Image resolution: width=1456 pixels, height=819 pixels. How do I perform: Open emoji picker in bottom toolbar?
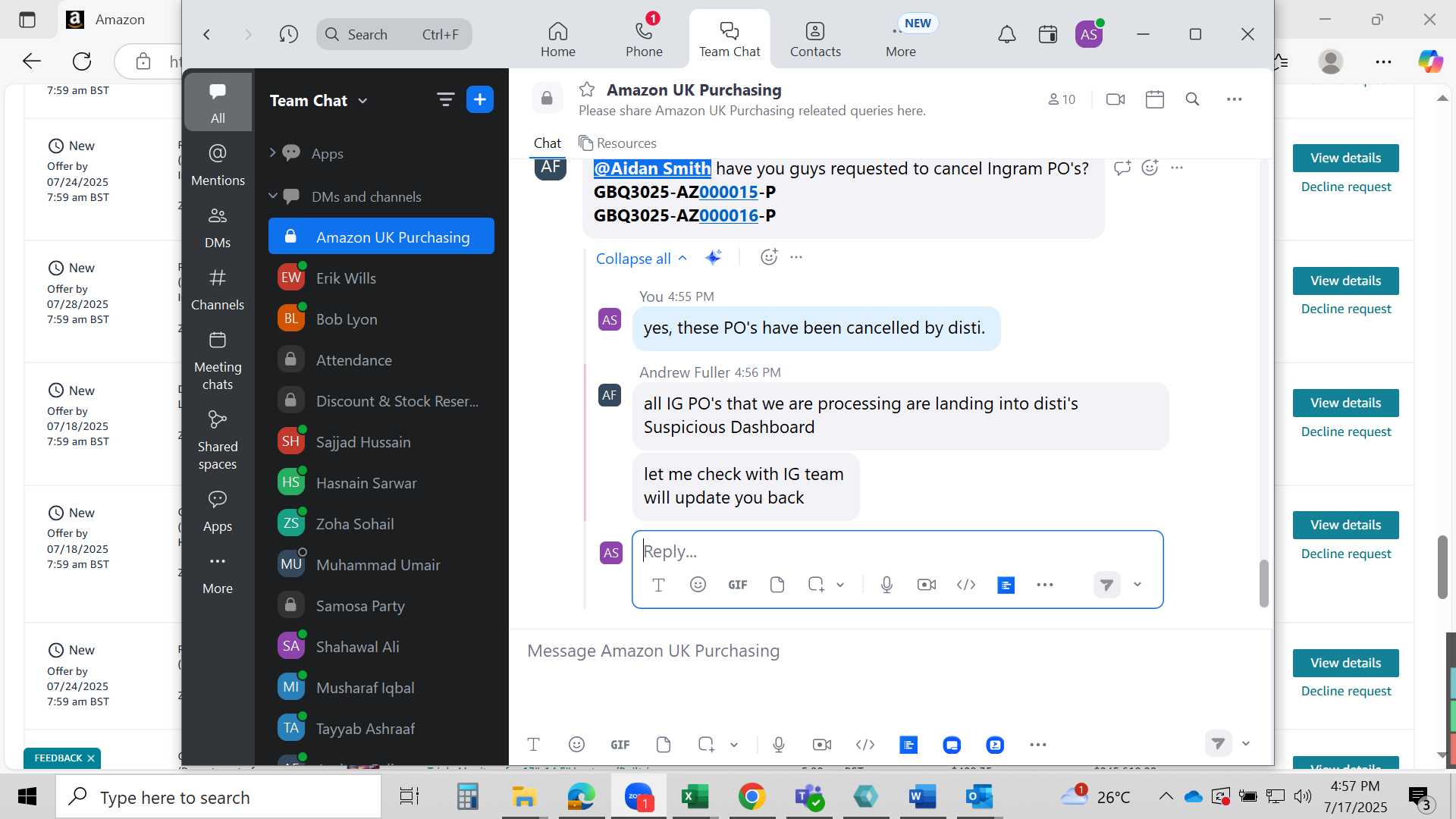click(x=576, y=745)
